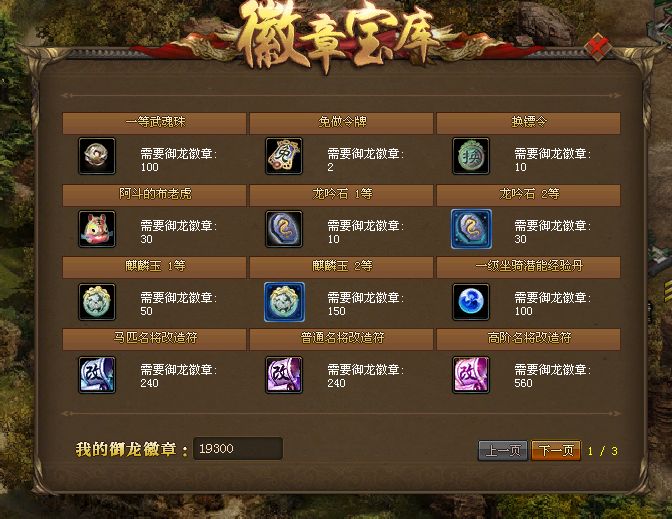Screen dimensions: 672x519
Task: Click the 一级坐骑潜能经验丹 blue orb icon
Action: (x=471, y=302)
